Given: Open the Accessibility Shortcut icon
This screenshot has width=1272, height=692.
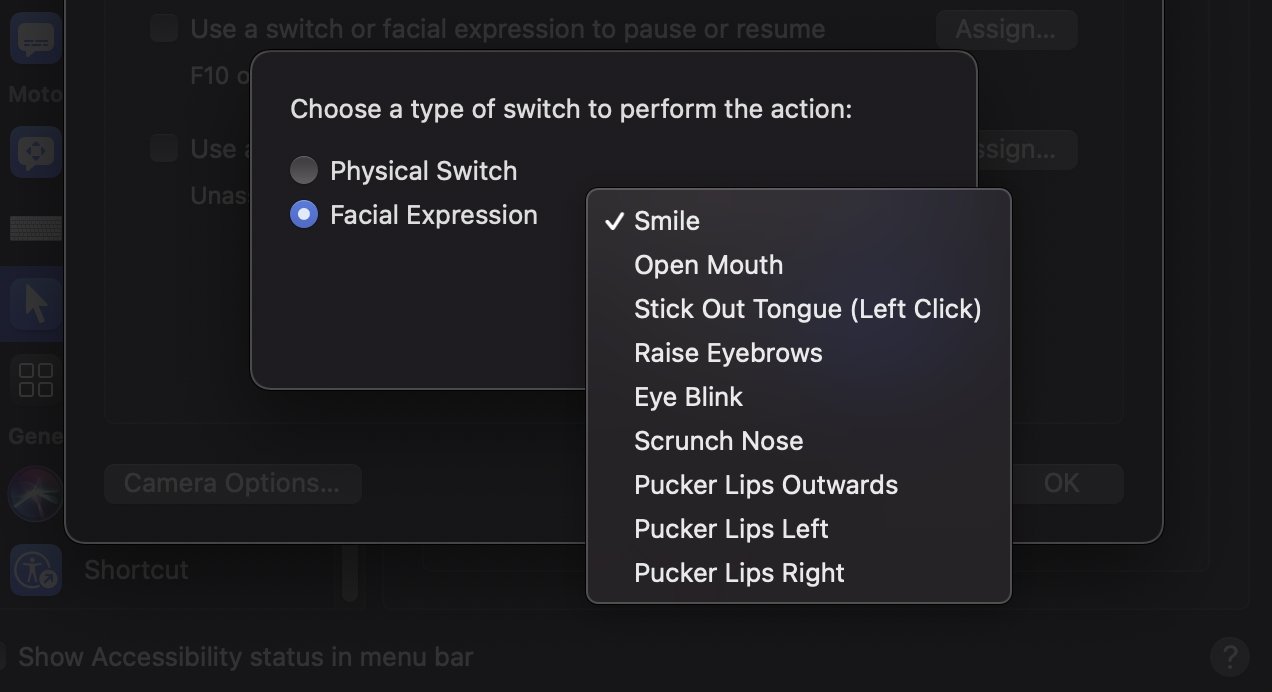Looking at the screenshot, I should 36,570.
